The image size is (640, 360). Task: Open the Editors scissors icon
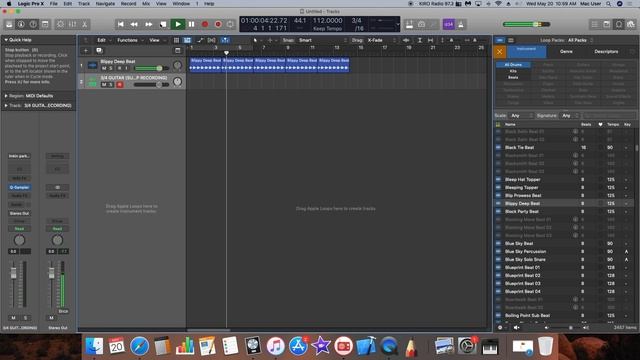(x=84, y=24)
